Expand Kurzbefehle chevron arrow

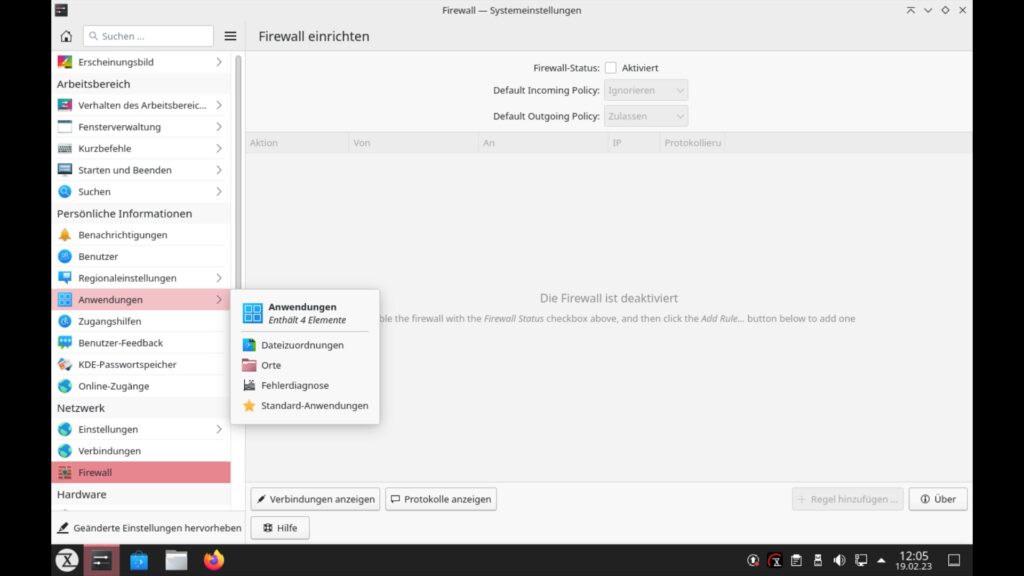coord(219,148)
